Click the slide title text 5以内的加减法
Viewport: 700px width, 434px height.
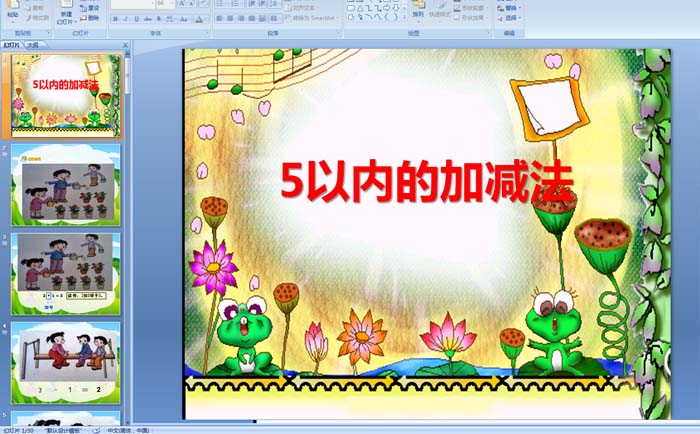427,183
